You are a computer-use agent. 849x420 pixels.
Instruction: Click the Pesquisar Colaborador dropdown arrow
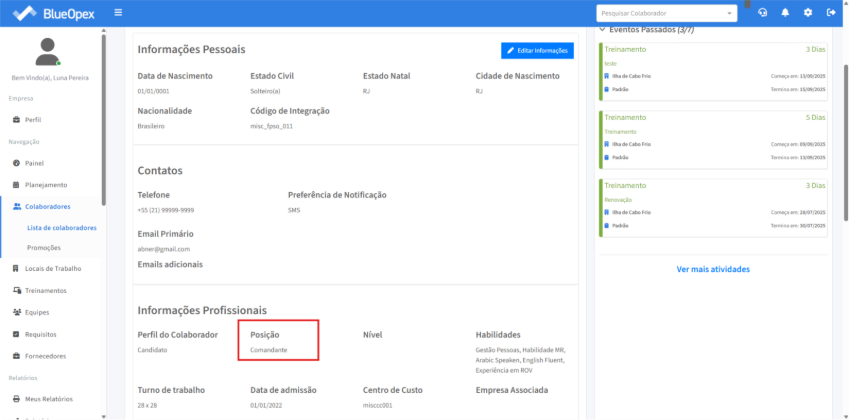tap(729, 14)
